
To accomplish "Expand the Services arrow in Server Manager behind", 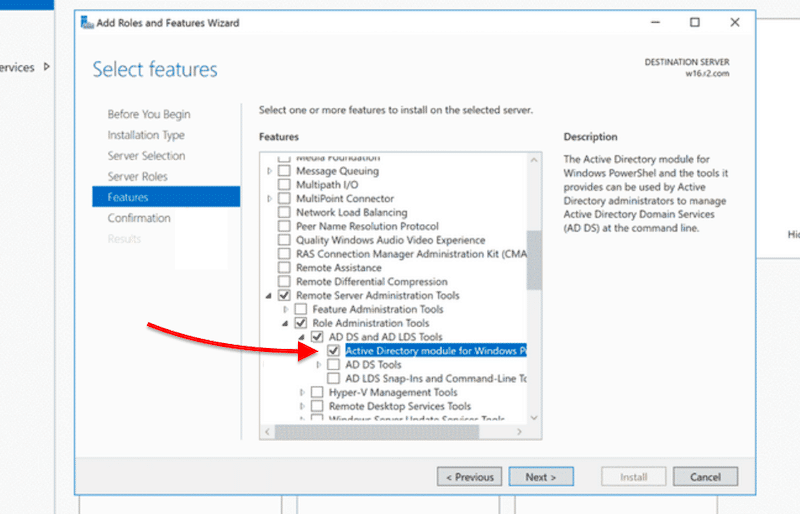I will [x=46, y=67].
